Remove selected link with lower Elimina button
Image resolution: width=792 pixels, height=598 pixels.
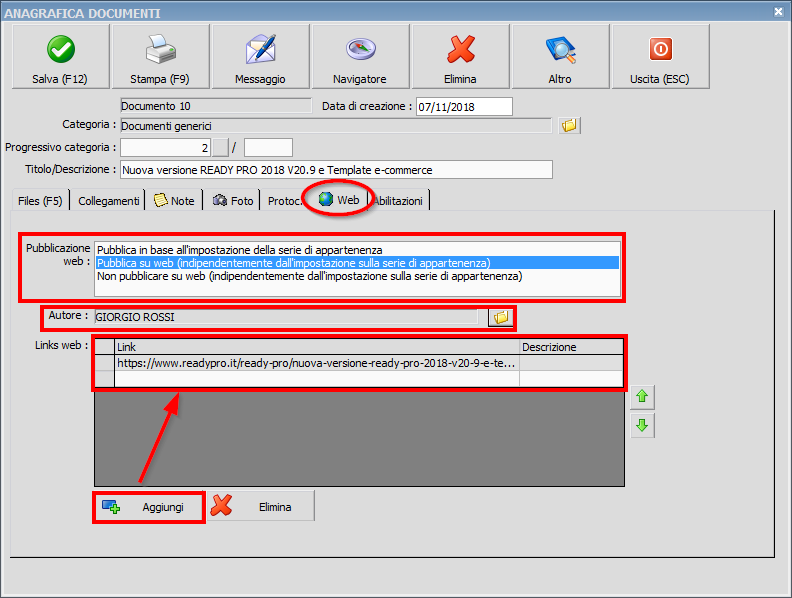(x=261, y=507)
